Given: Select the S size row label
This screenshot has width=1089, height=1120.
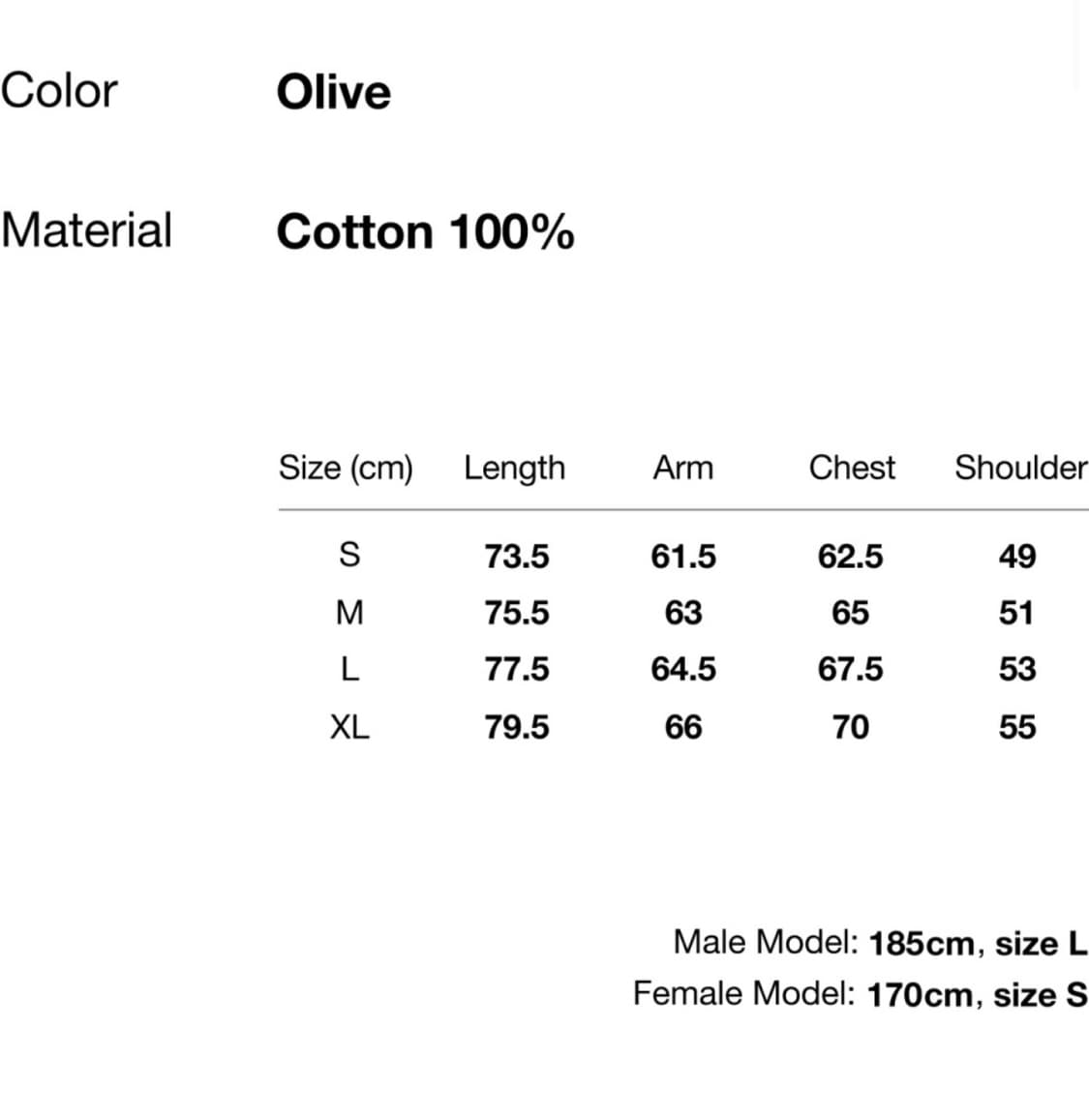Looking at the screenshot, I should coord(349,555).
